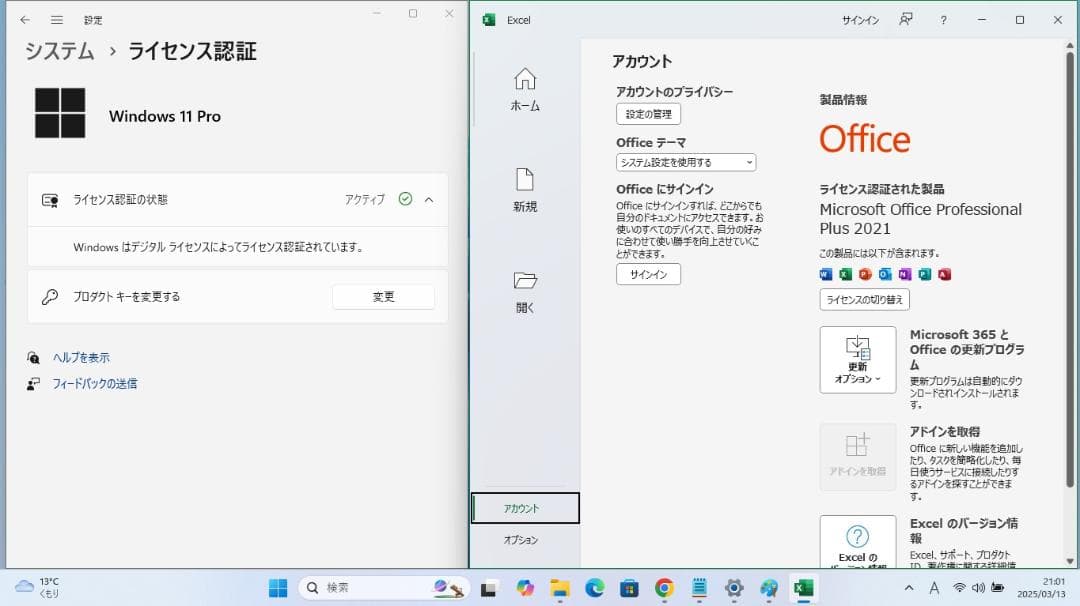Open the Notepad taskbar icon
Viewport: 1080px width, 606px height.
(699, 588)
